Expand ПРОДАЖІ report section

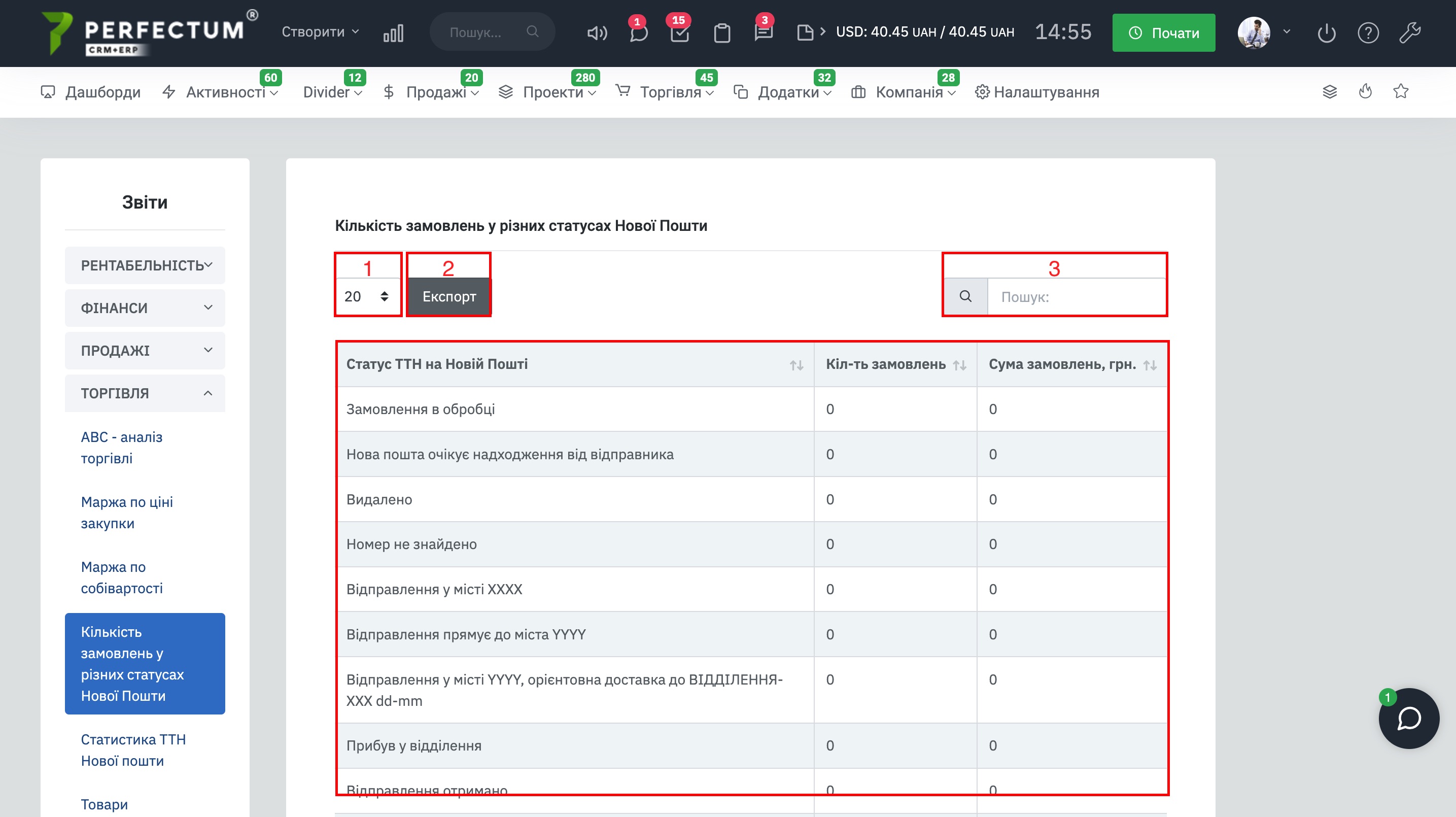coord(145,351)
